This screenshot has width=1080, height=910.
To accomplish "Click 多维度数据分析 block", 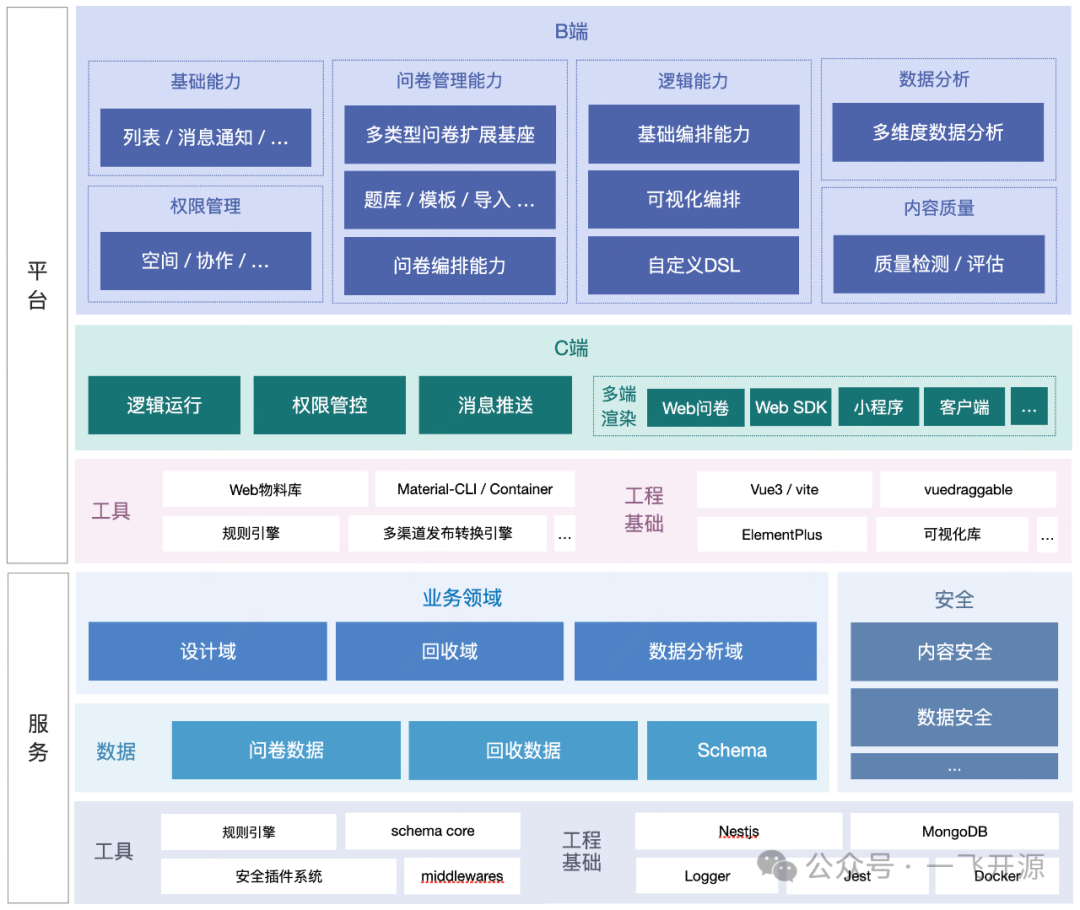I will tap(938, 132).
